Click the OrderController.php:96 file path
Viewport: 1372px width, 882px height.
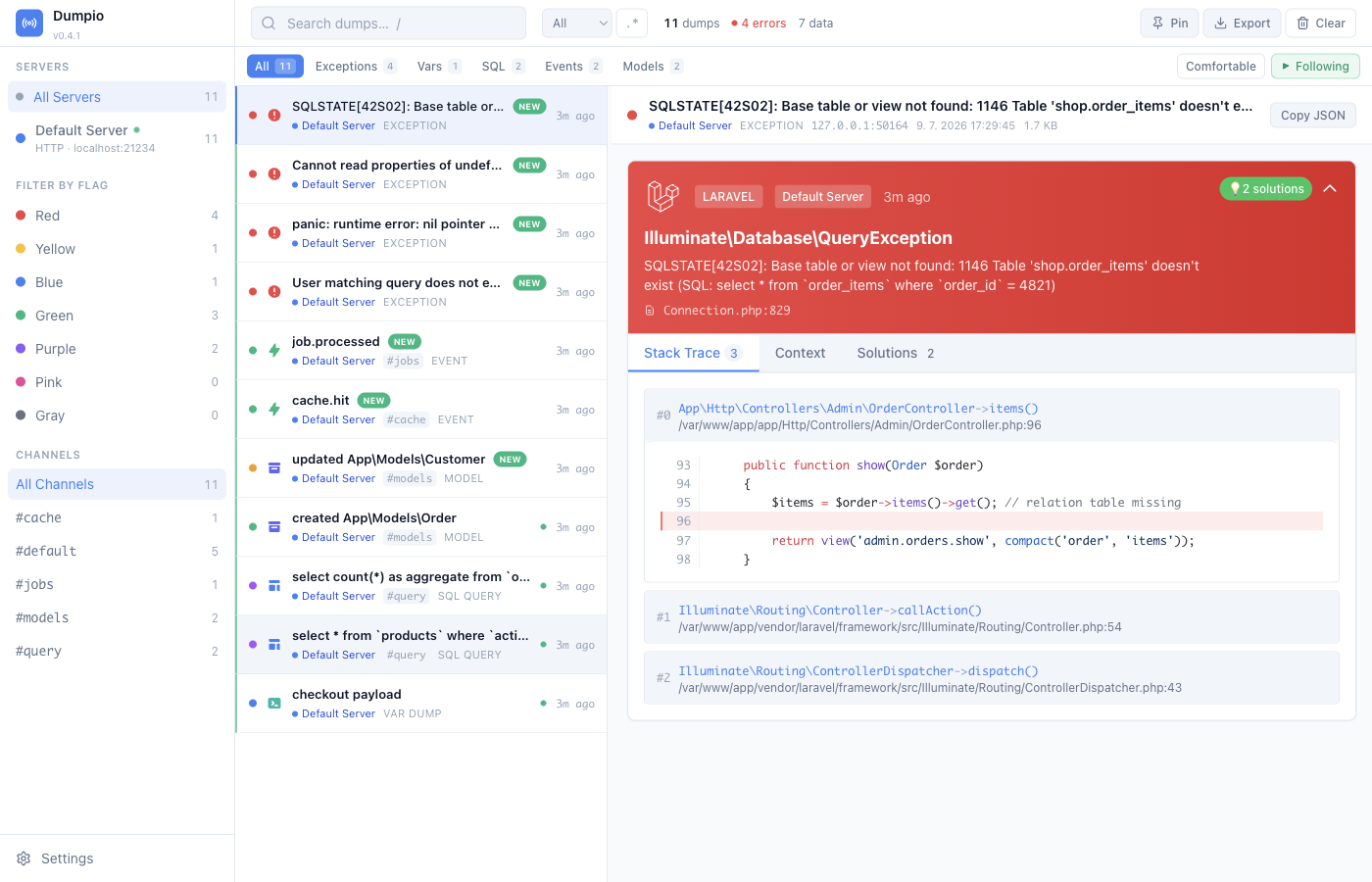859,425
